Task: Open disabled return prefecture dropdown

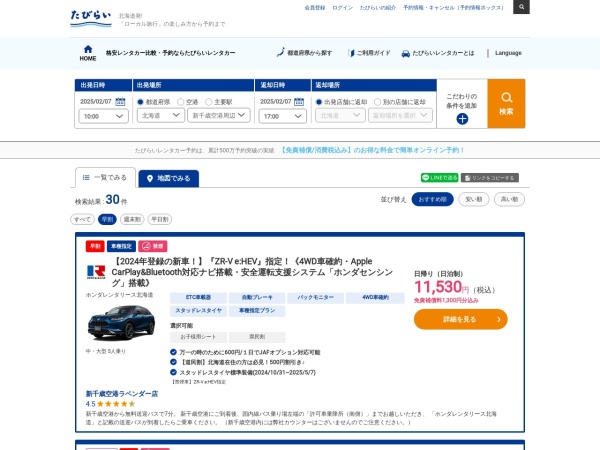Action: click(340, 115)
